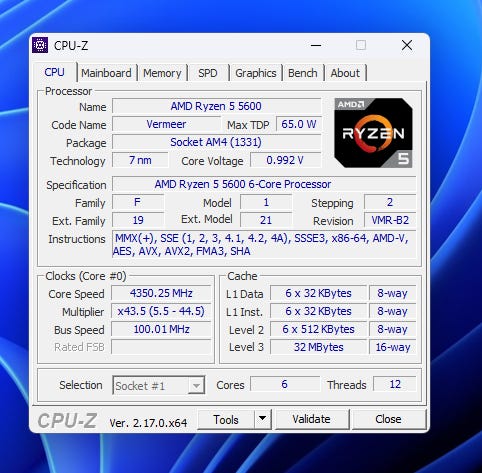Select the SPD tab
Image resolution: width=482 pixels, height=473 pixels.
tap(208, 73)
